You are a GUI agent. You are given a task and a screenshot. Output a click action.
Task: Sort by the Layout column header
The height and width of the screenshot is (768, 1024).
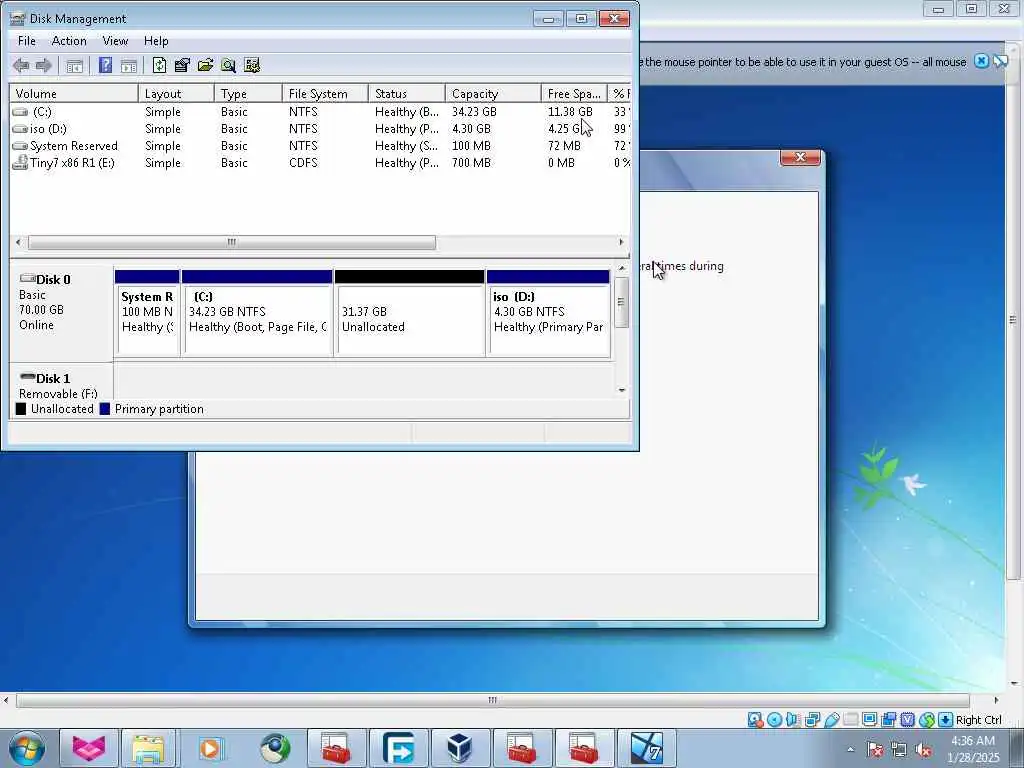tap(176, 93)
